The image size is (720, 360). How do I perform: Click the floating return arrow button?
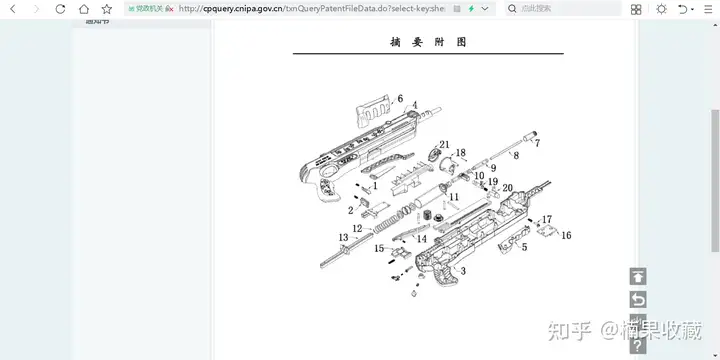pos(638,300)
